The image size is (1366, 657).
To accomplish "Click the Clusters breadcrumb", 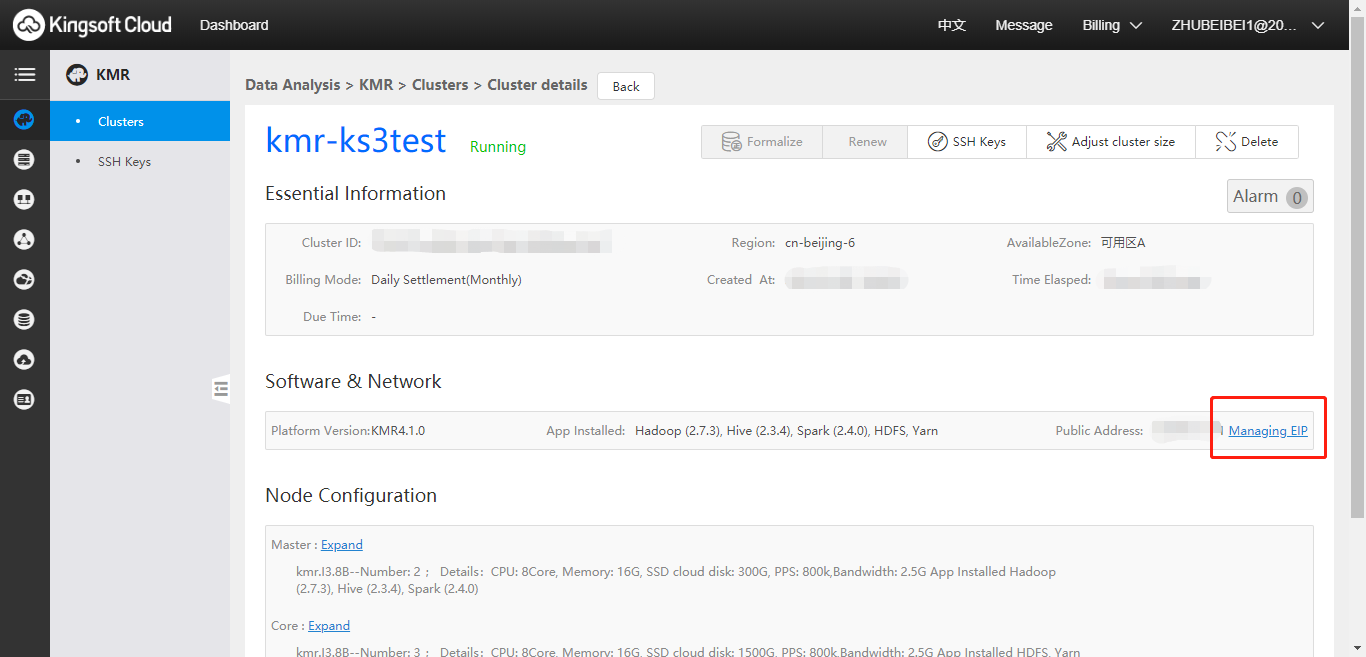I will [440, 85].
